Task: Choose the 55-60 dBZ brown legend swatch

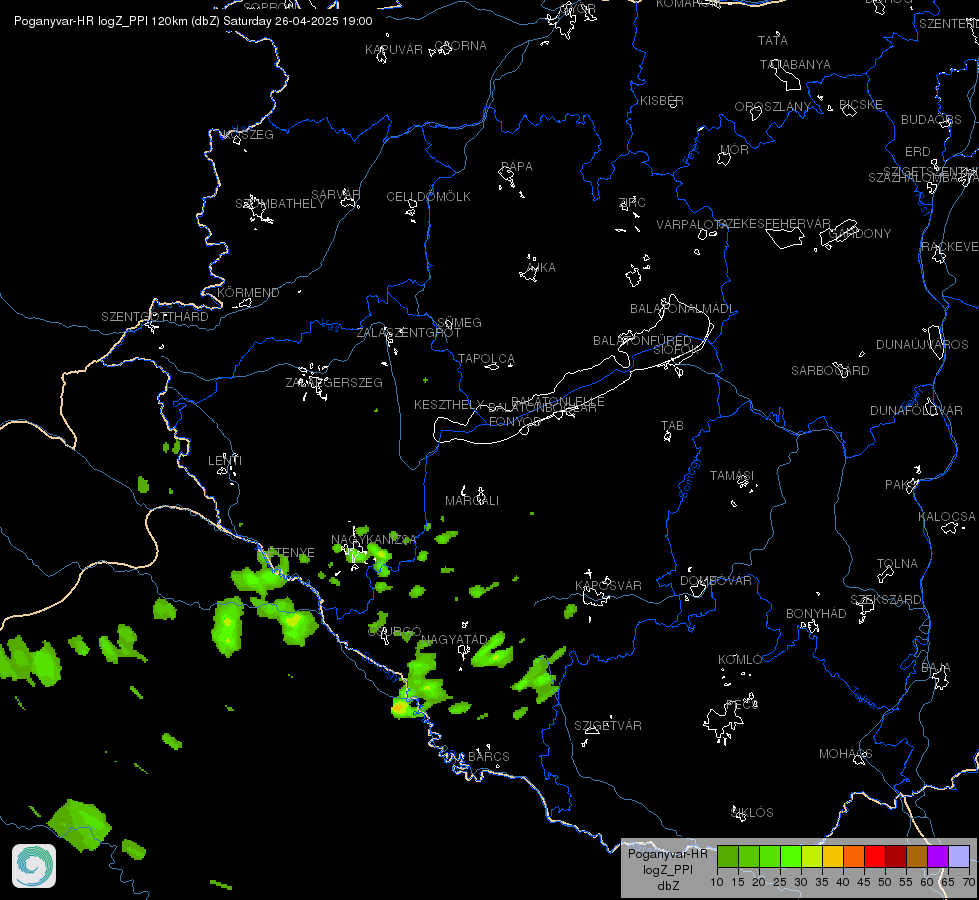Action: click(917, 856)
